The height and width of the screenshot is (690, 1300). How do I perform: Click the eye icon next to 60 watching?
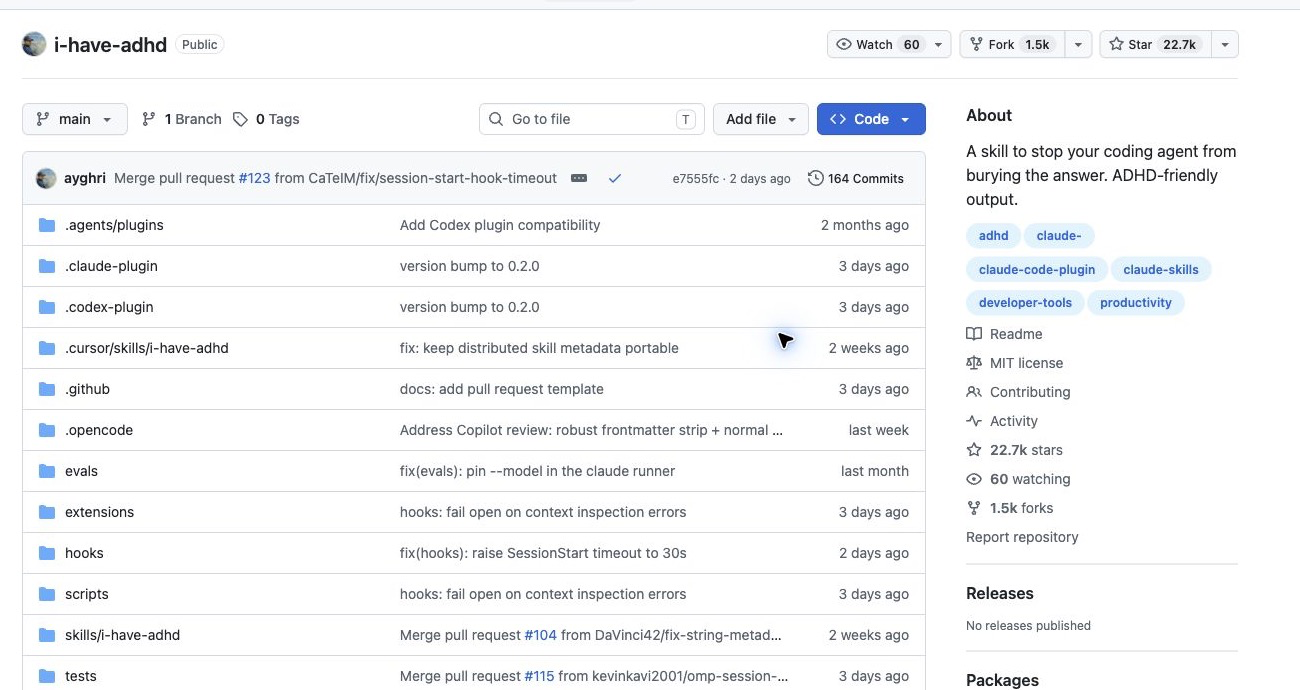(974, 479)
